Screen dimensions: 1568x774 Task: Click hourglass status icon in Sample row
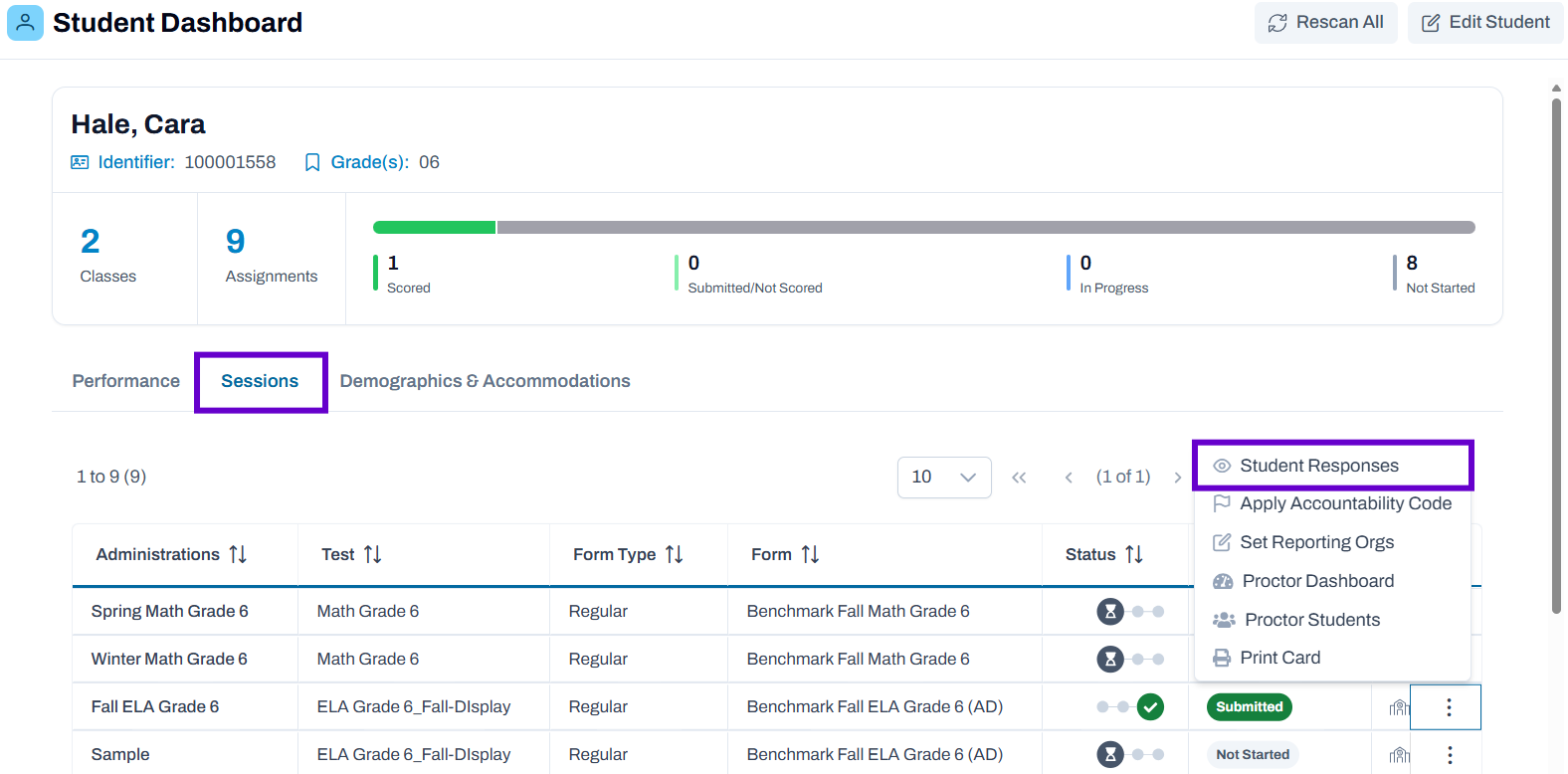[x=1110, y=754]
